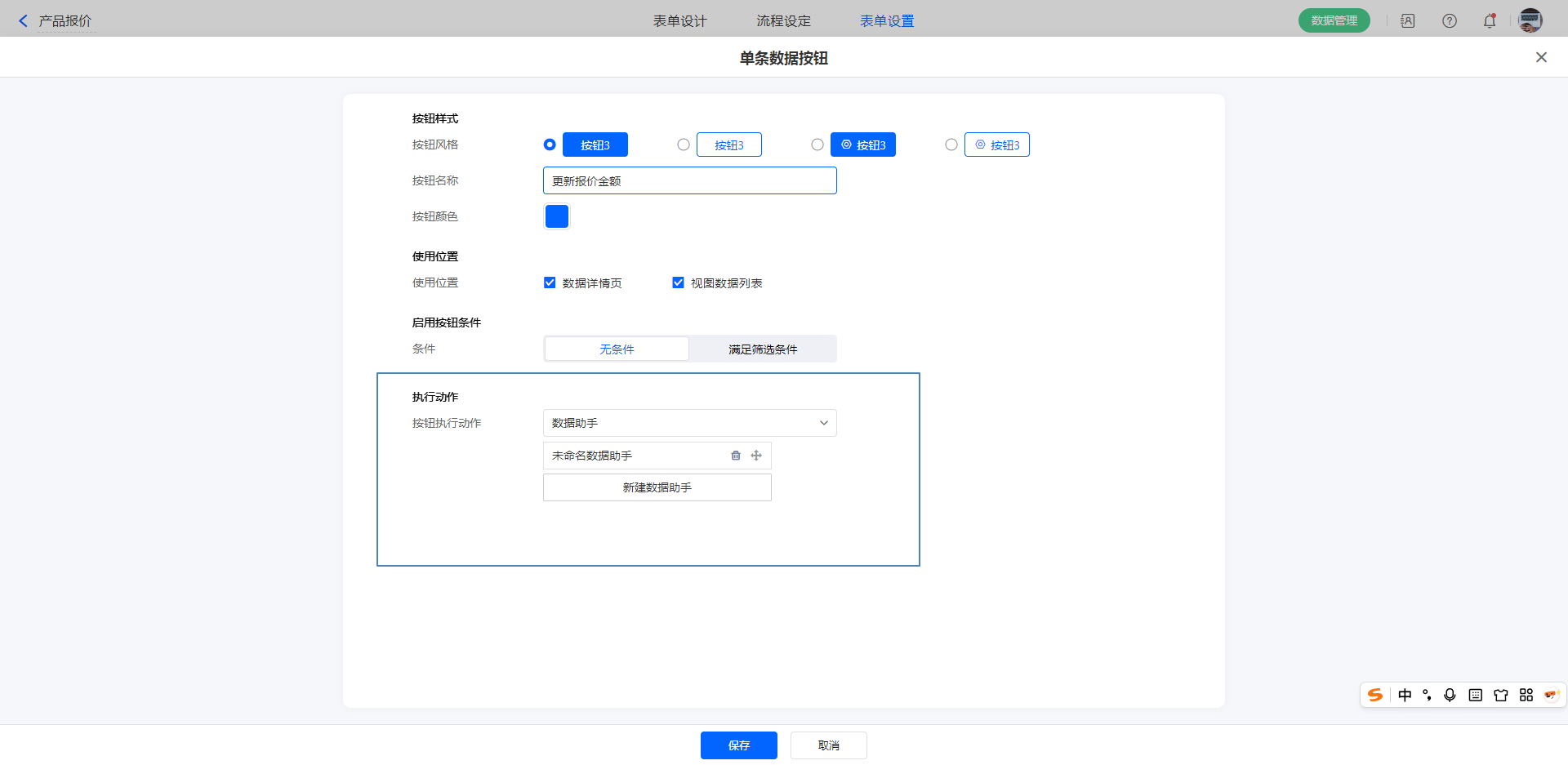
Task: Open the Sogou skin shirt icon
Action: 1500,695
